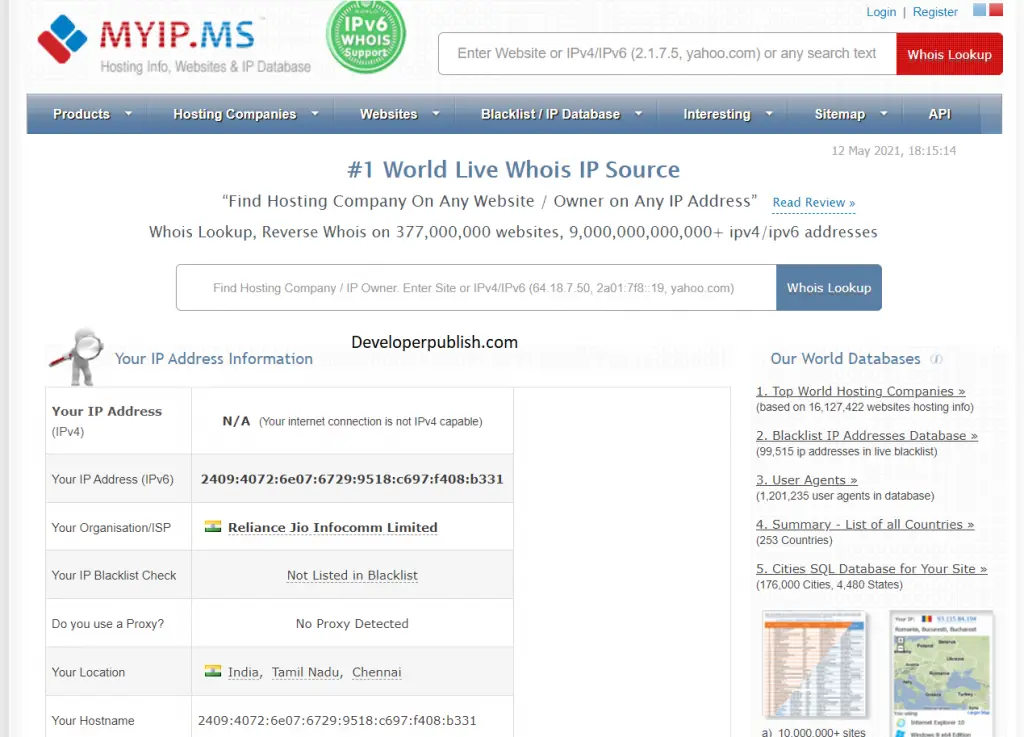Open Summary - List of all Countries link

[865, 524]
